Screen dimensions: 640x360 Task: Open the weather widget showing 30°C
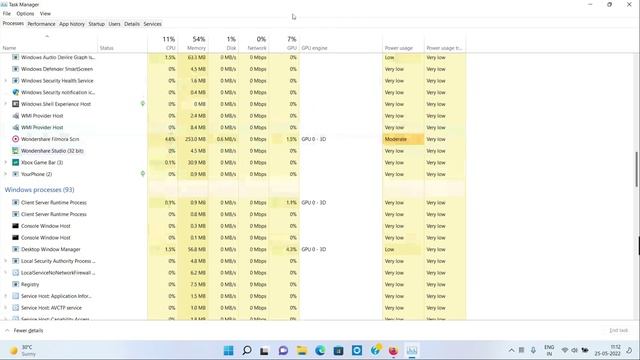coord(23,350)
